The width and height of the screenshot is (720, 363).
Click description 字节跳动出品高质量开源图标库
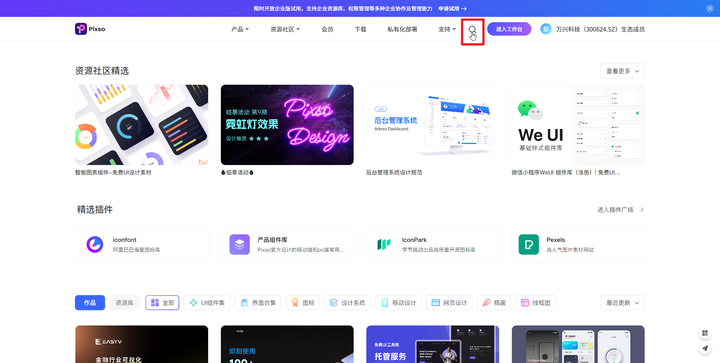pyautogui.click(x=439, y=250)
